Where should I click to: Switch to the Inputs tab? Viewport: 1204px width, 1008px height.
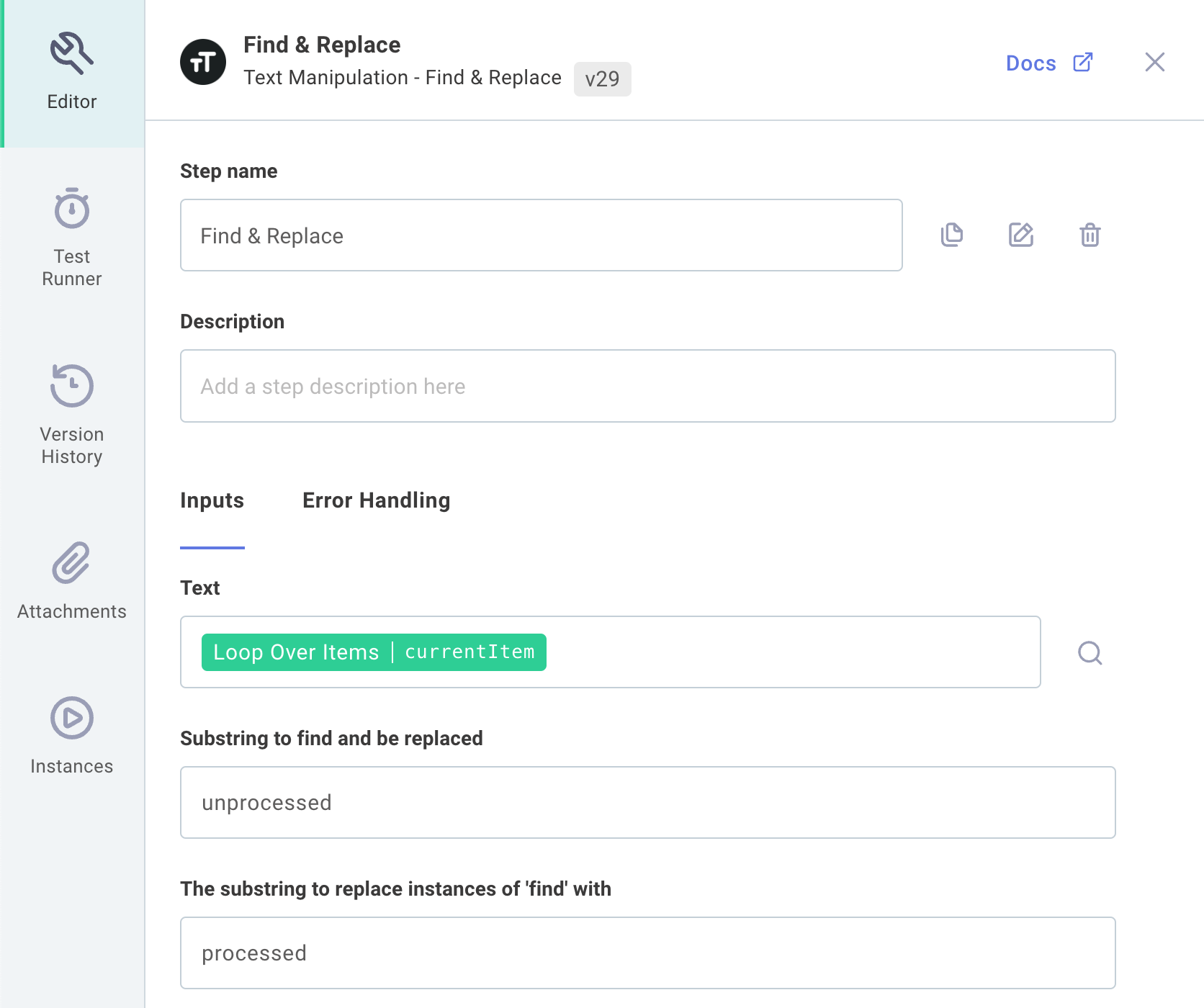click(212, 500)
